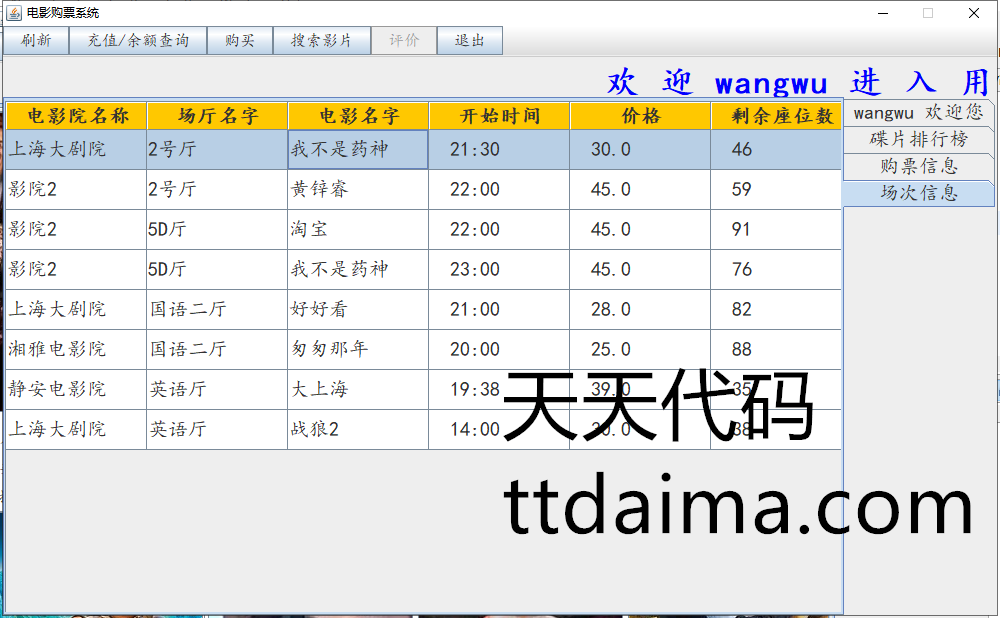Click the 战狼2 movie cell

click(x=357, y=430)
